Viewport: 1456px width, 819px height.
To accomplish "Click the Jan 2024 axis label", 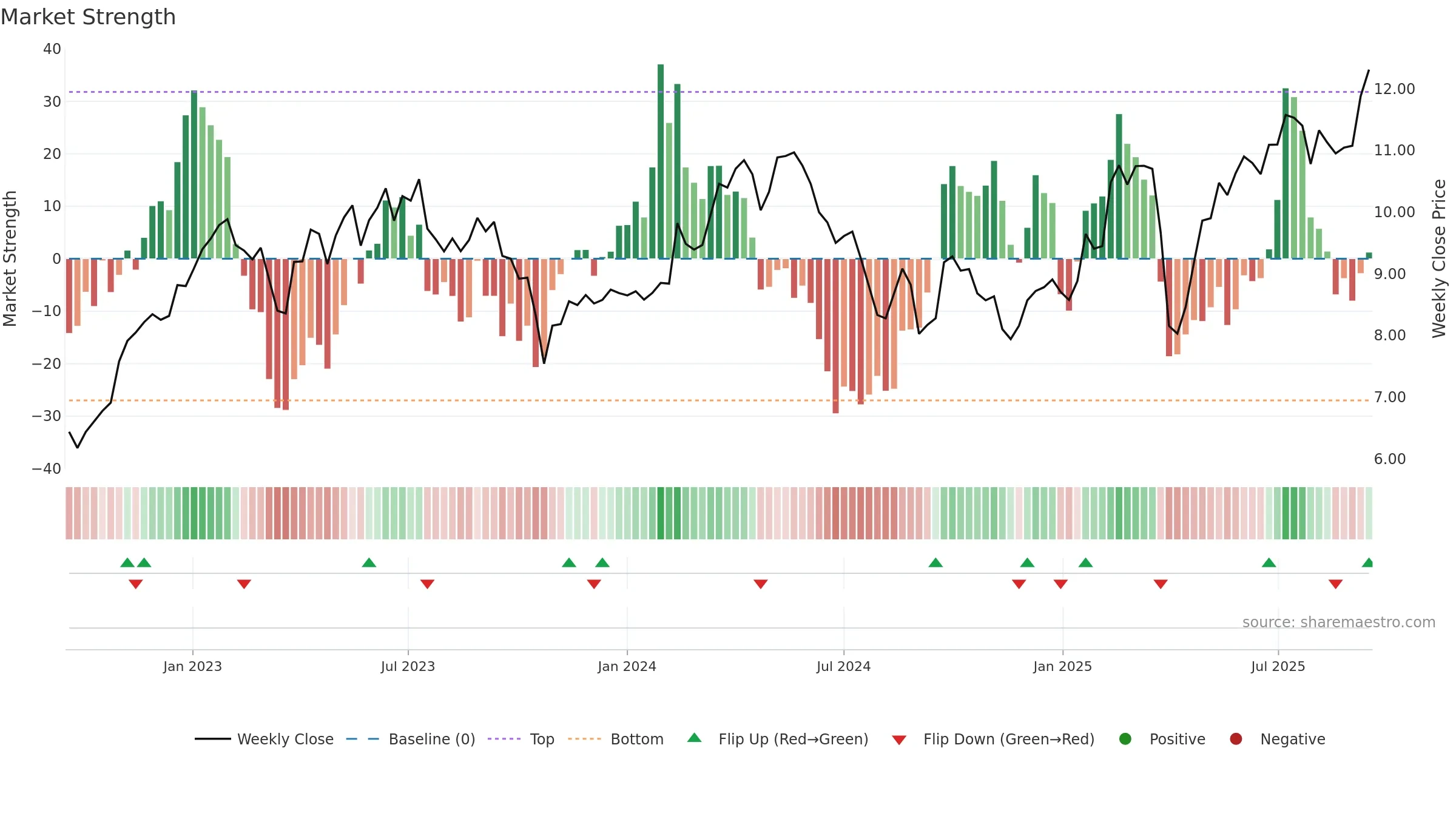I will [627, 666].
